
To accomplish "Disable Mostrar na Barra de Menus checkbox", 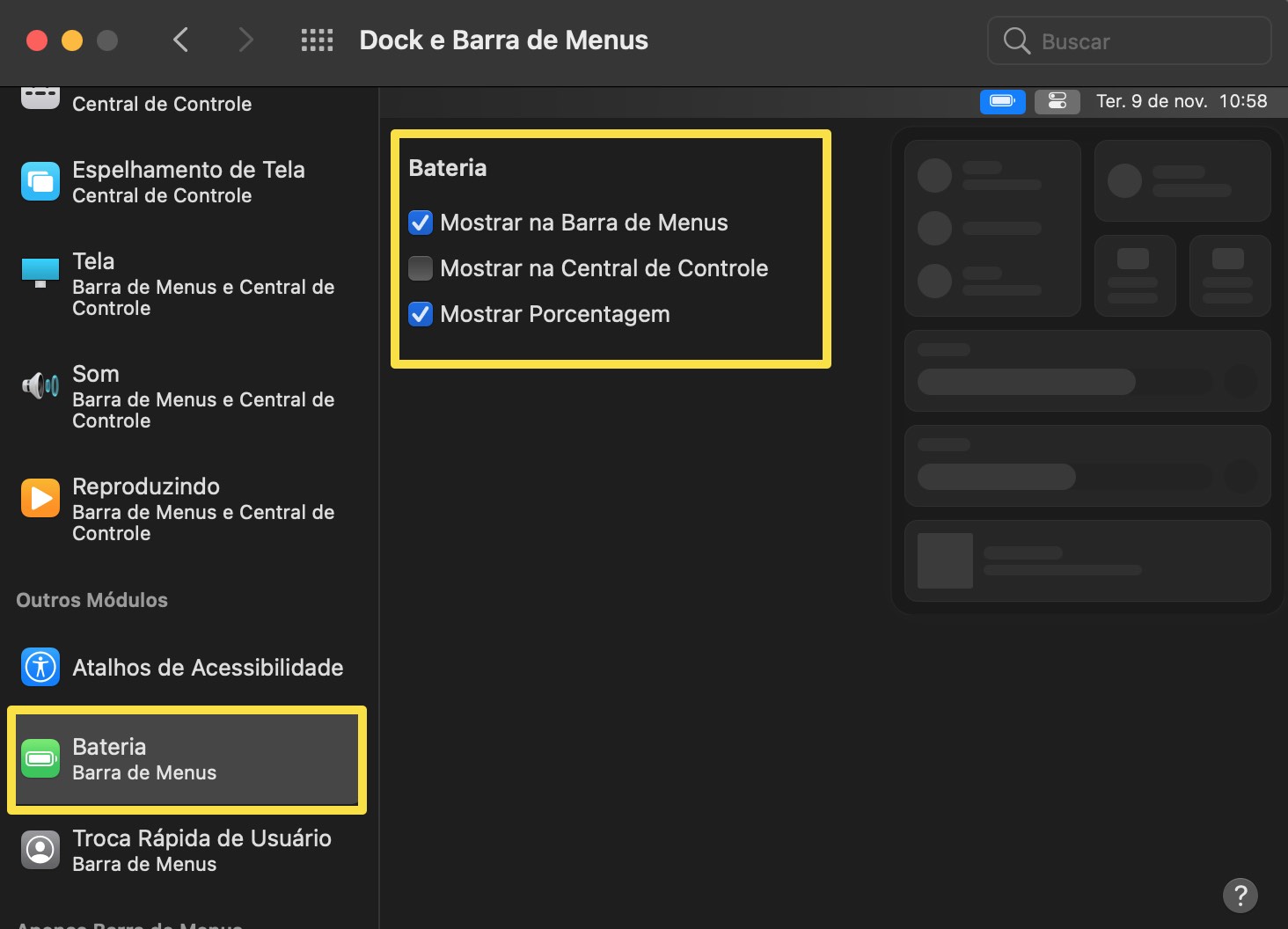I will point(421,223).
